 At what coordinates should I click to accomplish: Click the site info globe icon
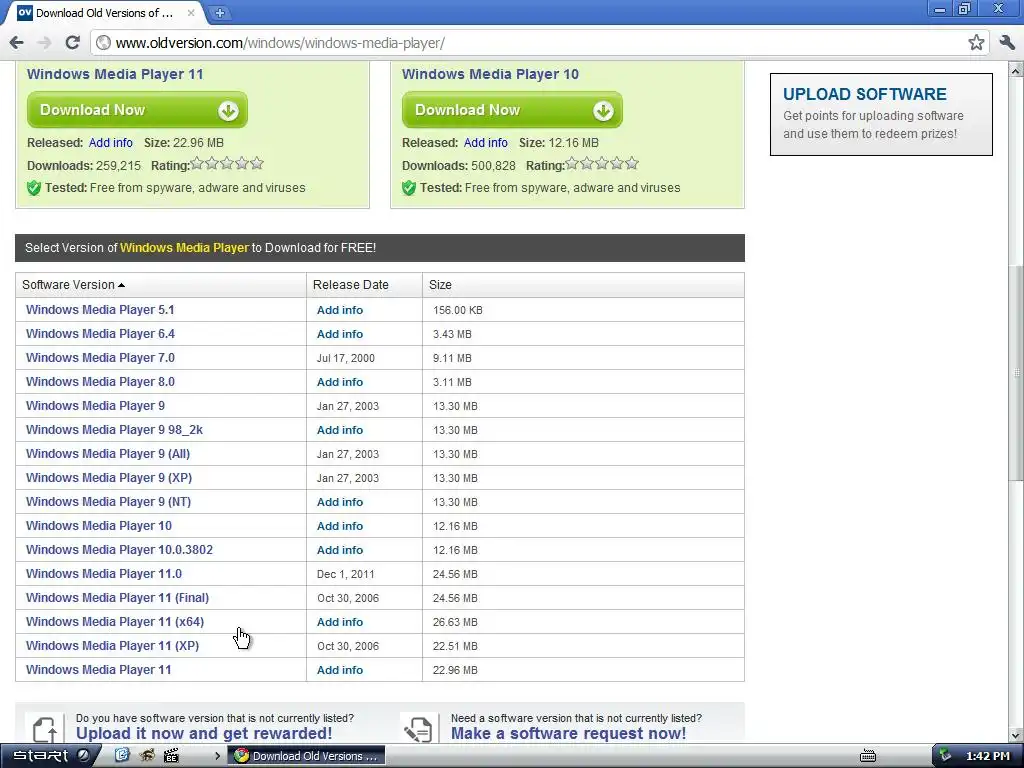(103, 43)
